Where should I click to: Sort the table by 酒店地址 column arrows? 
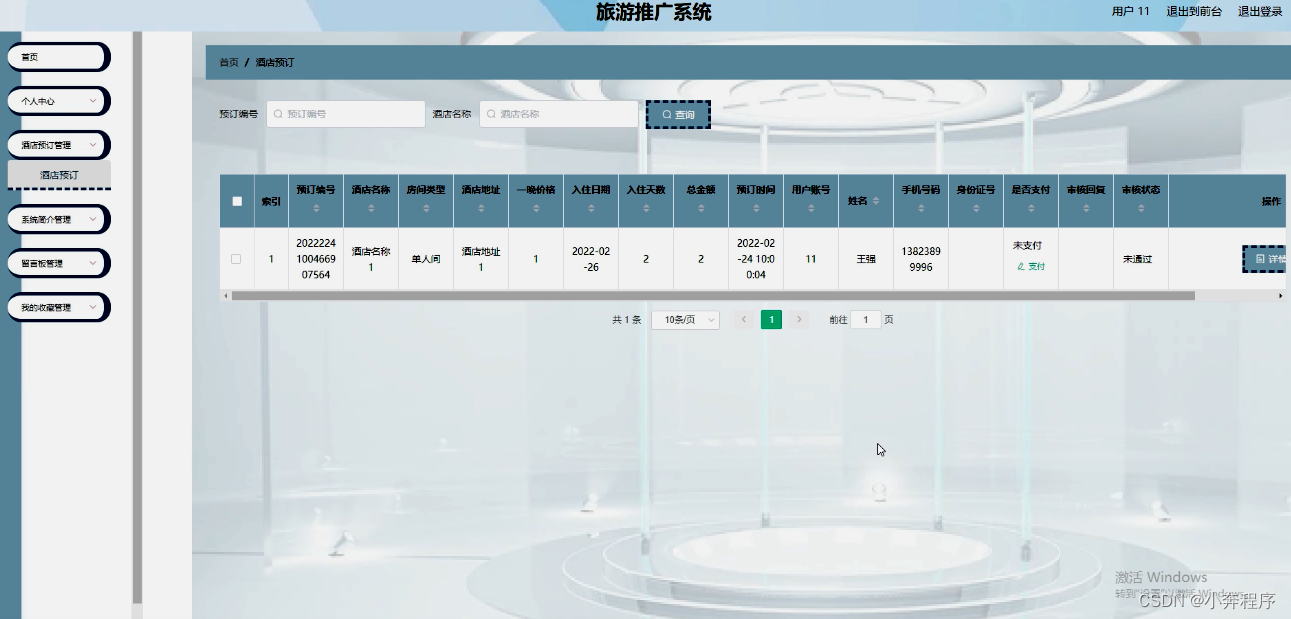(481, 208)
